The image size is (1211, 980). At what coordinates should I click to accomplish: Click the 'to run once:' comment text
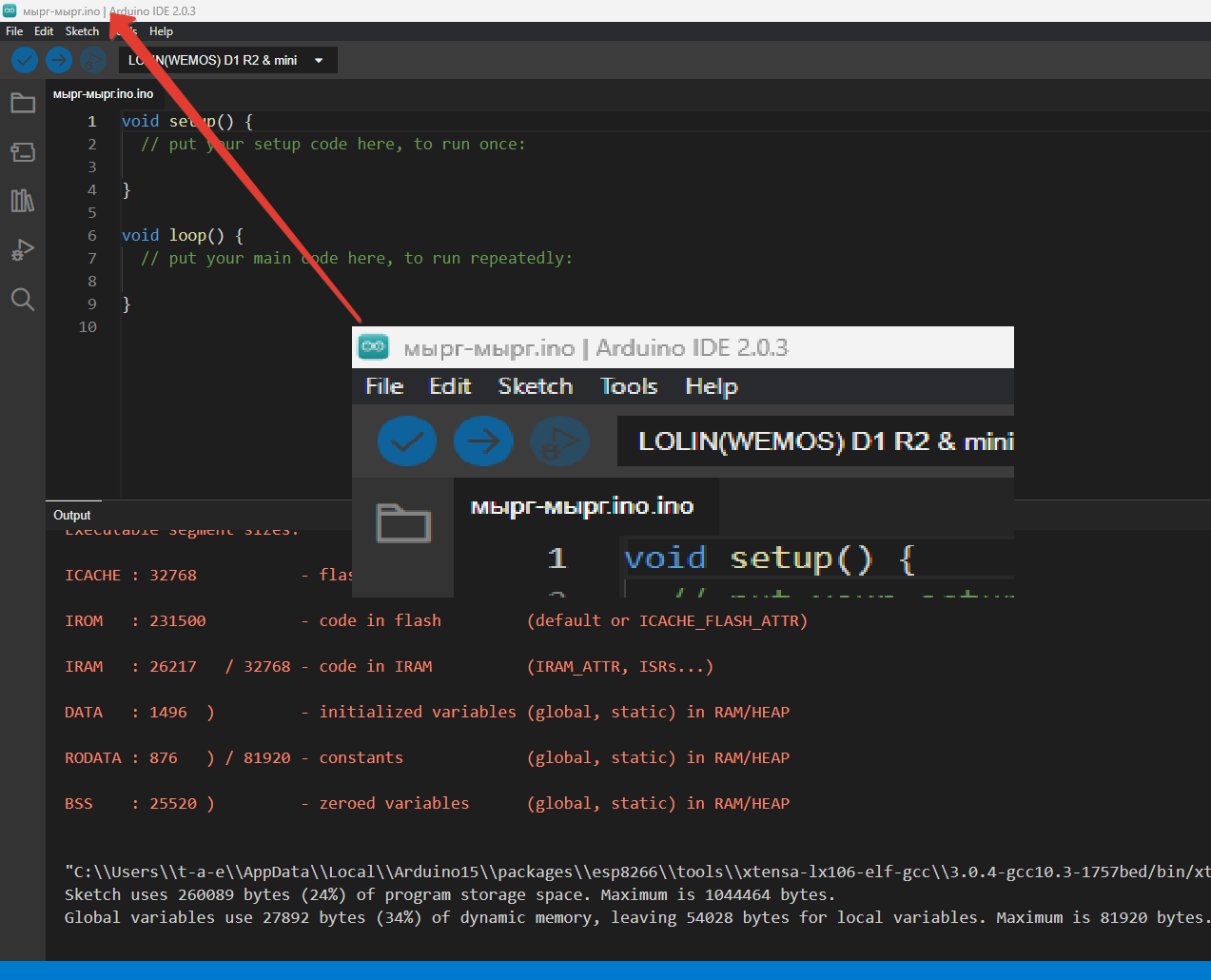click(469, 144)
